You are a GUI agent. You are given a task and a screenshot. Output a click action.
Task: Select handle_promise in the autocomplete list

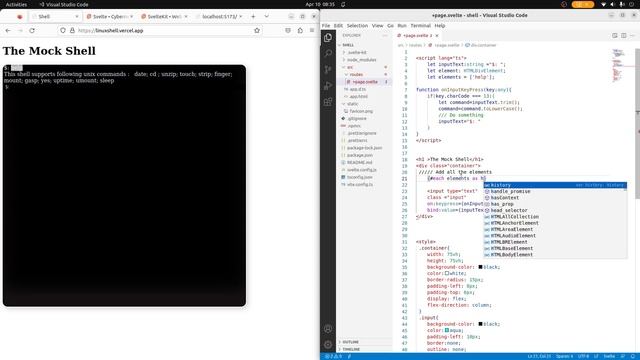tap(555, 191)
